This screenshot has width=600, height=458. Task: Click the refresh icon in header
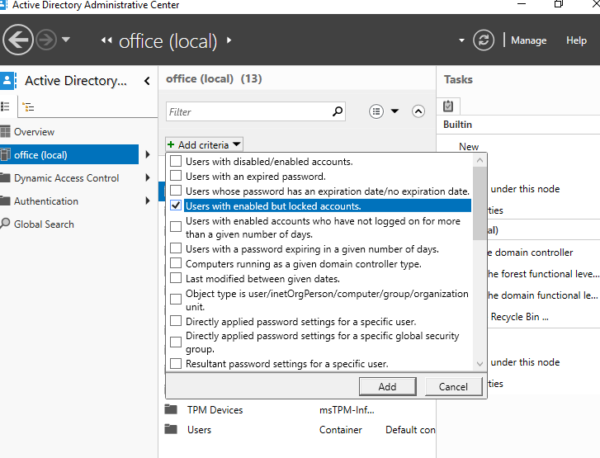[485, 41]
